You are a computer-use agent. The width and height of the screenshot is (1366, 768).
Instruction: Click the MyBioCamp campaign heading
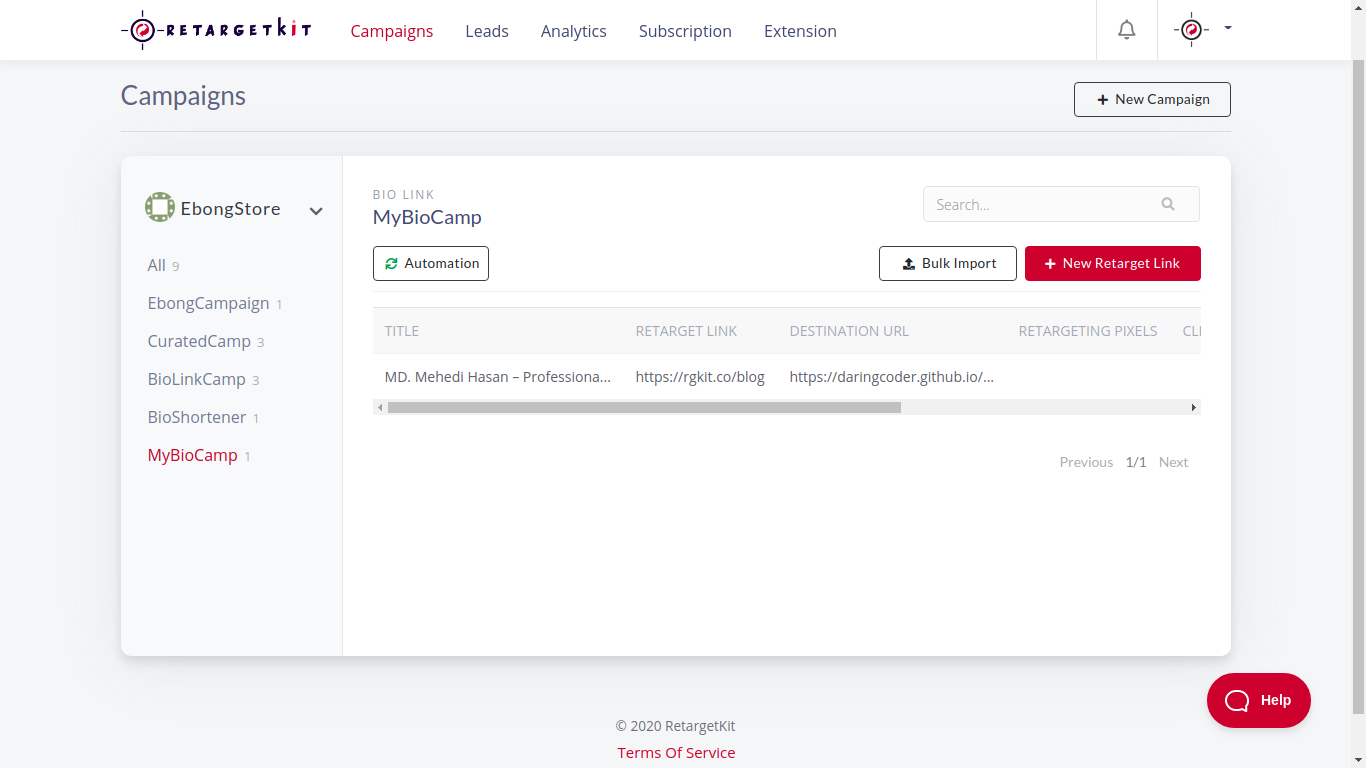coord(427,217)
